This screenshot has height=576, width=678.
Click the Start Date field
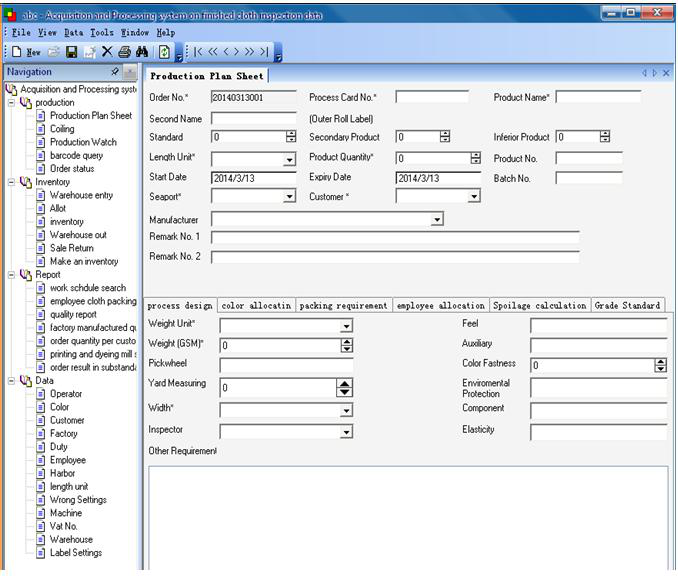point(254,178)
